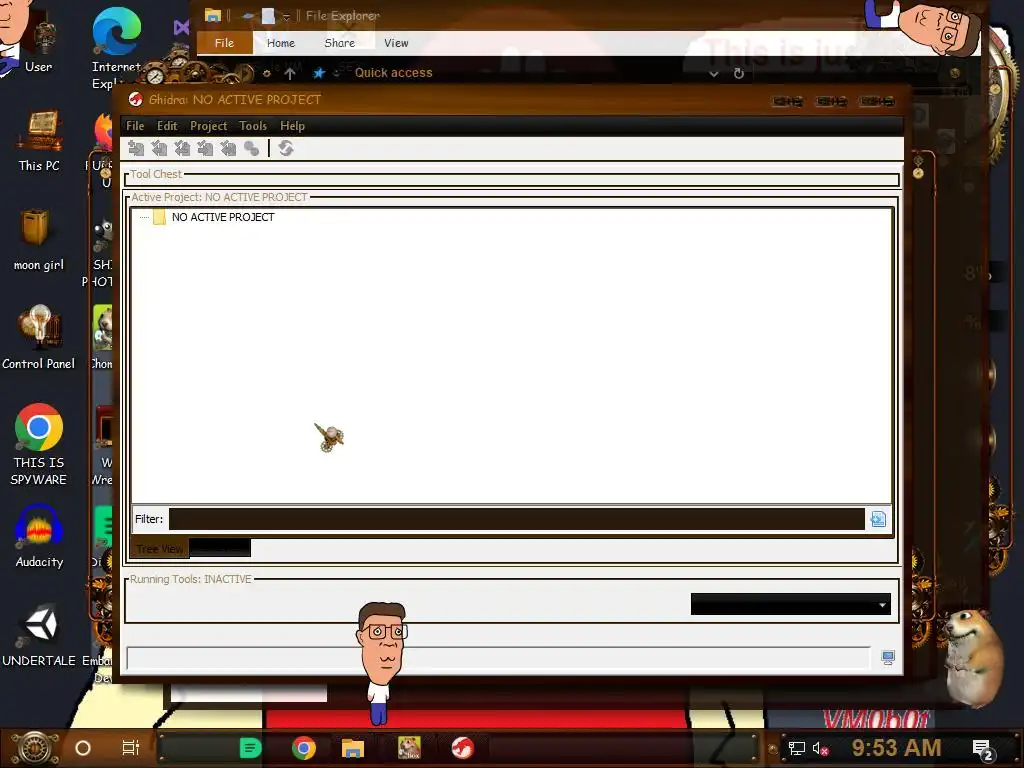Click the Cortana circle on taskbar
Image resolution: width=1024 pixels, height=768 pixels.
[x=83, y=748]
